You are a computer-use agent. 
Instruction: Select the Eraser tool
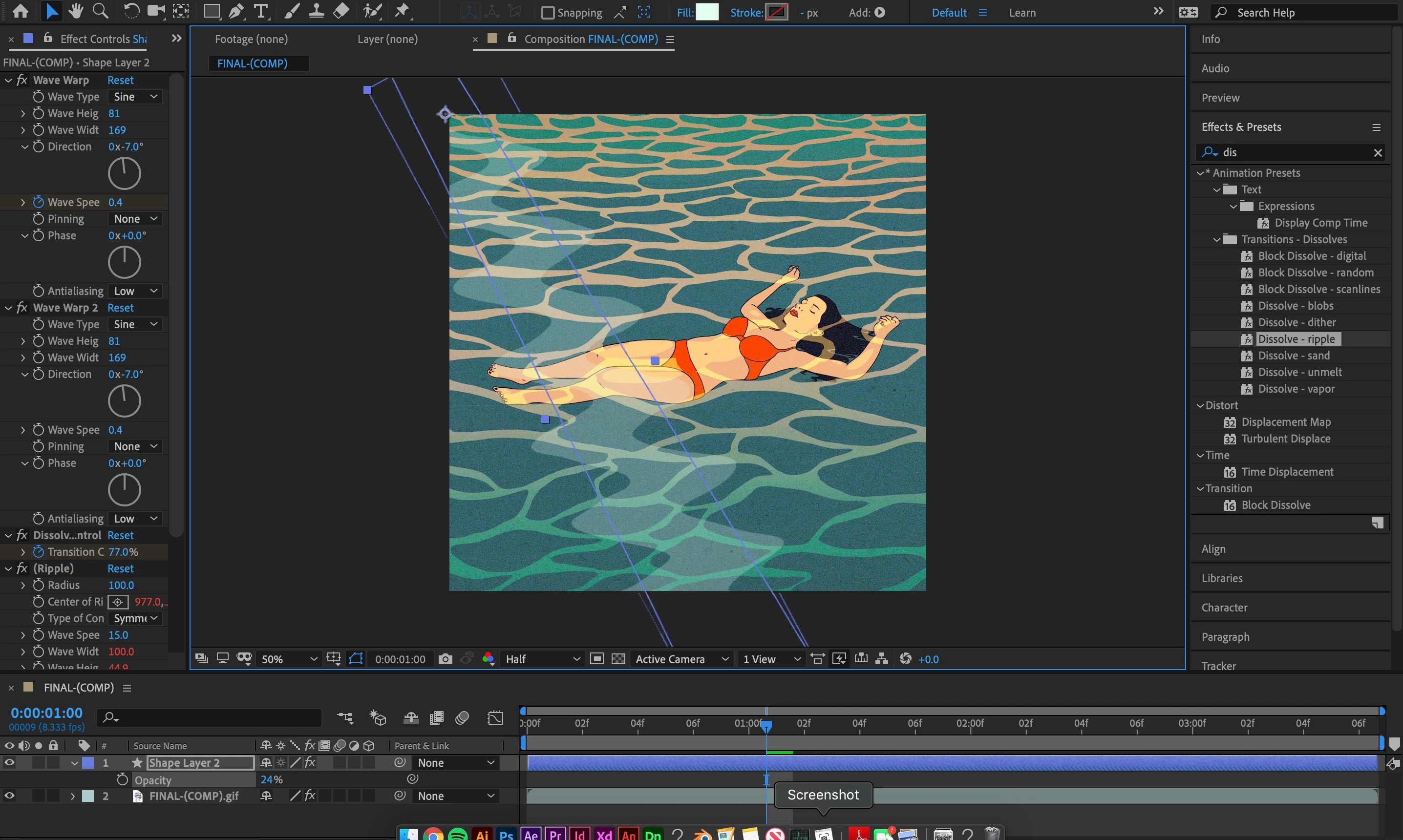tap(341, 11)
